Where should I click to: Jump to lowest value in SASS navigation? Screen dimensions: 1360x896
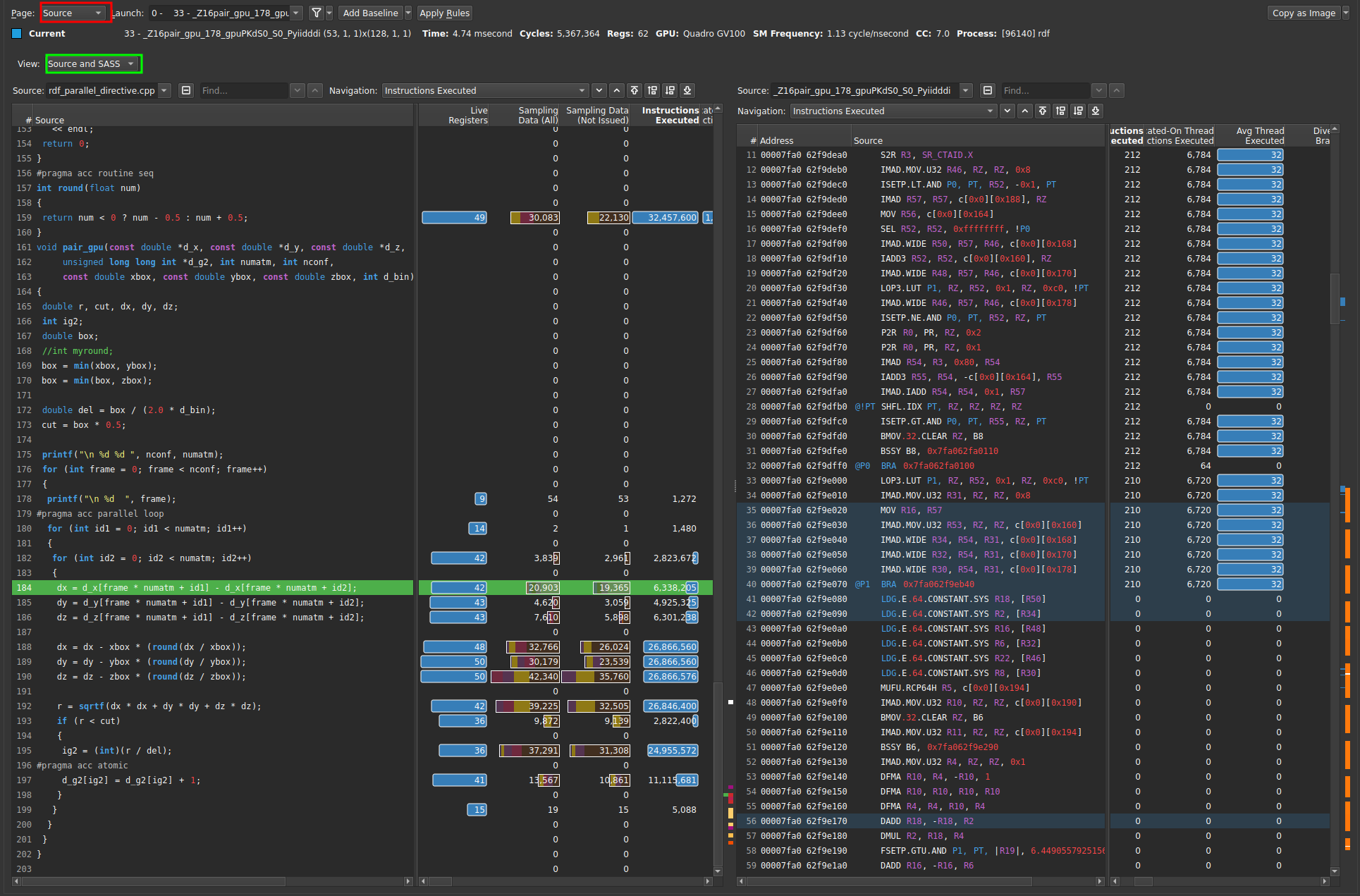coord(1096,111)
